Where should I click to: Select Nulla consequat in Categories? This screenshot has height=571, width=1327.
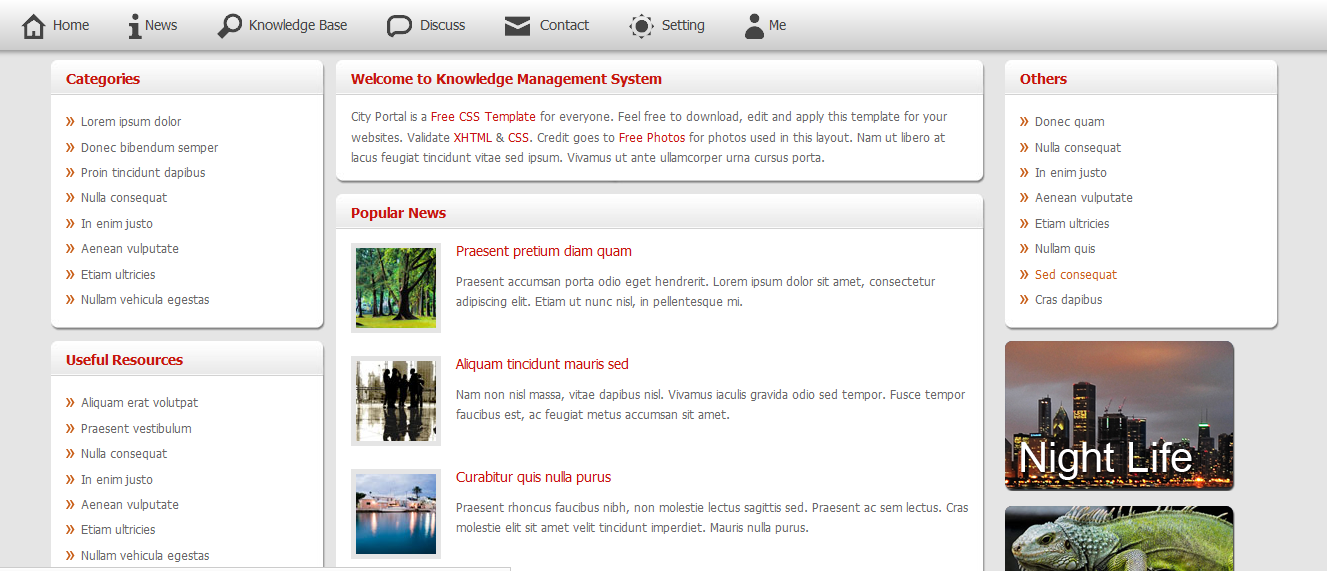(124, 198)
